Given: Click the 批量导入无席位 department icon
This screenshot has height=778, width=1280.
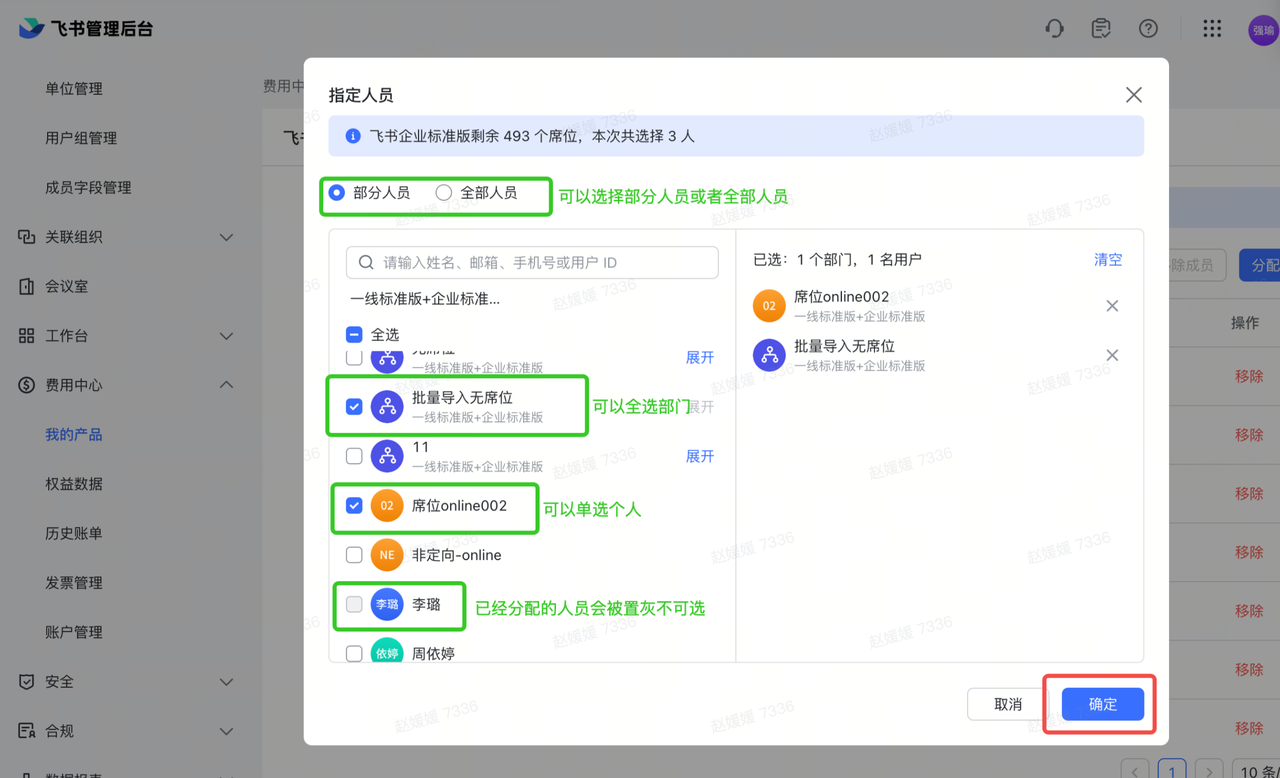Looking at the screenshot, I should pos(387,407).
